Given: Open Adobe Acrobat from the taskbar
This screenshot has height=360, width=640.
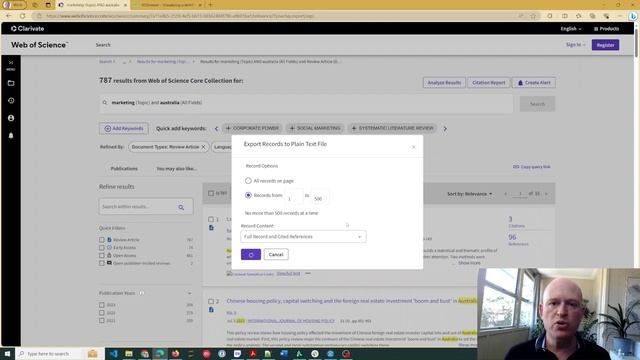Looking at the screenshot, I should (253, 353).
